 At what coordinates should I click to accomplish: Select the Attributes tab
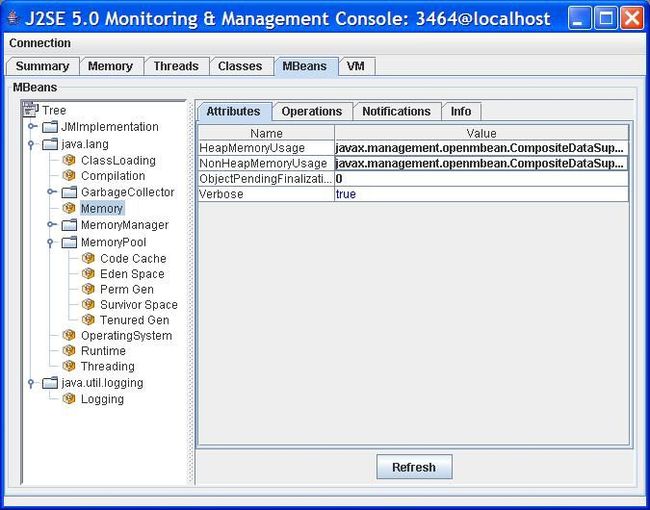(x=233, y=111)
